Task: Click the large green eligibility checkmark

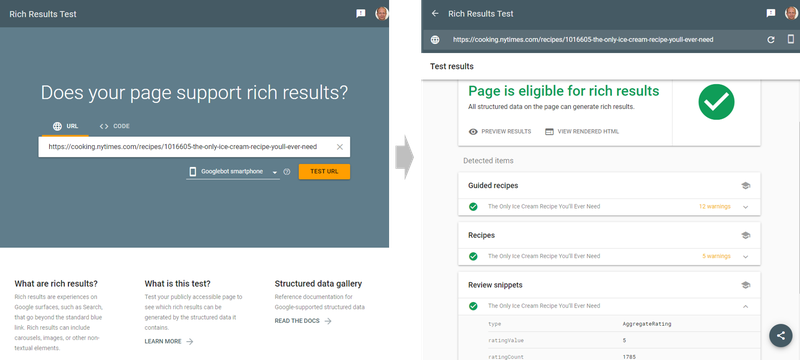Action: [x=716, y=102]
